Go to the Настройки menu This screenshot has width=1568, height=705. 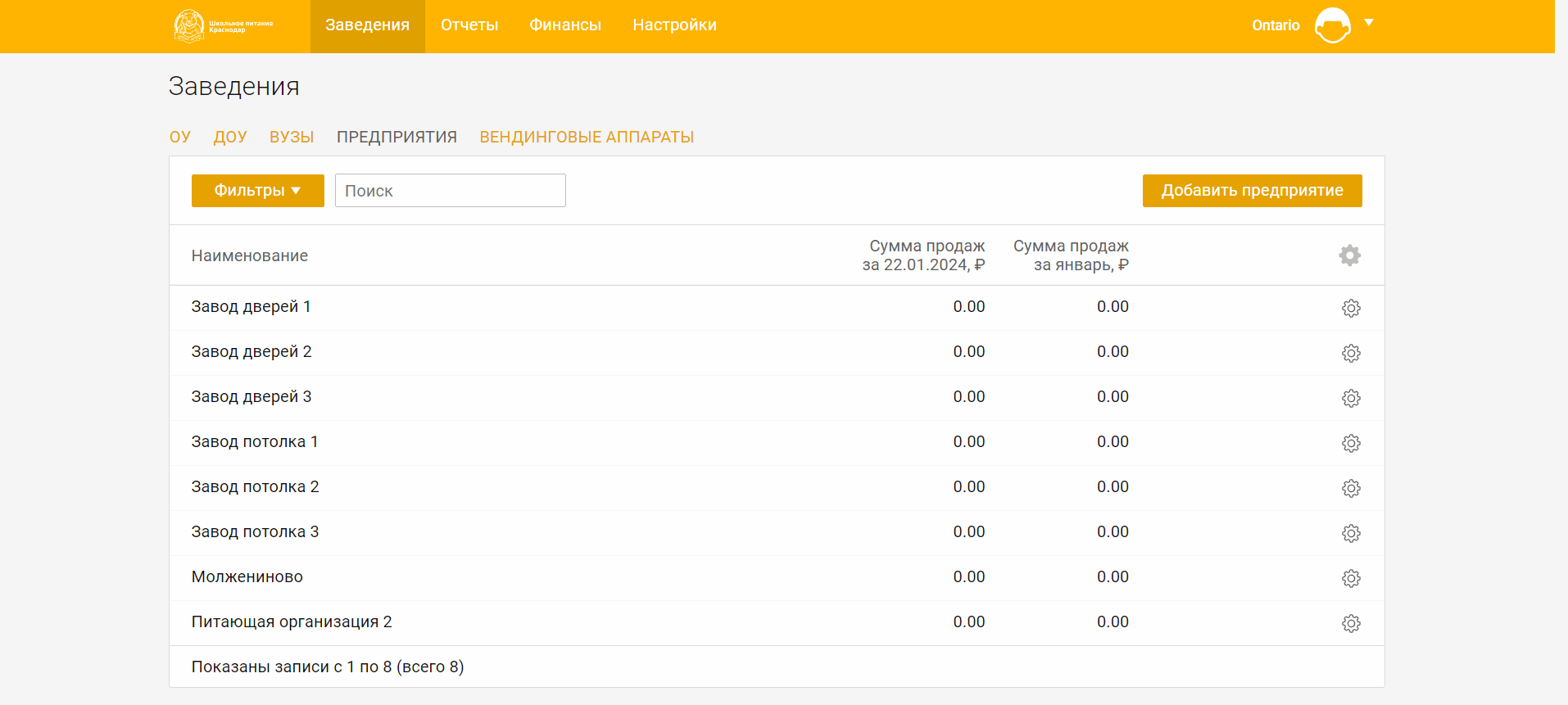coord(674,25)
